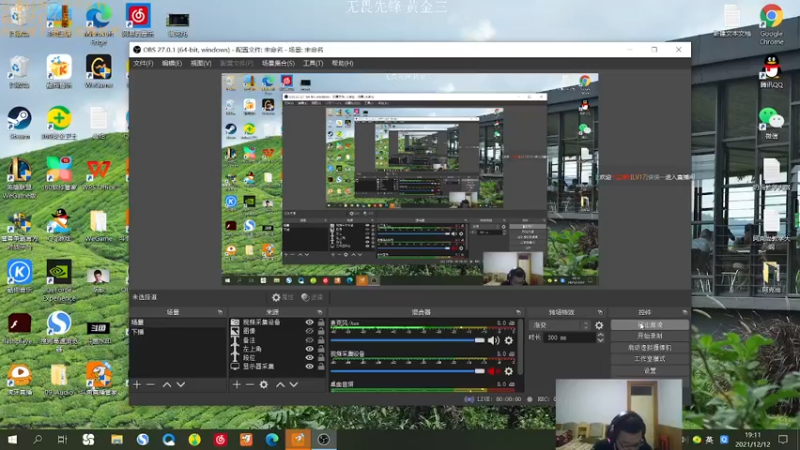Move the scene down with the down arrow
The width and height of the screenshot is (800, 450).
[181, 384]
